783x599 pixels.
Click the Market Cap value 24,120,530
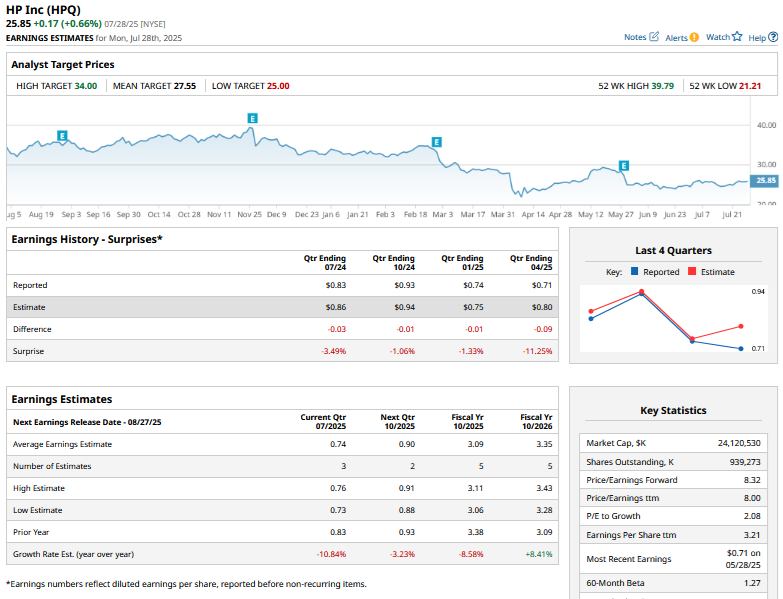click(739, 443)
